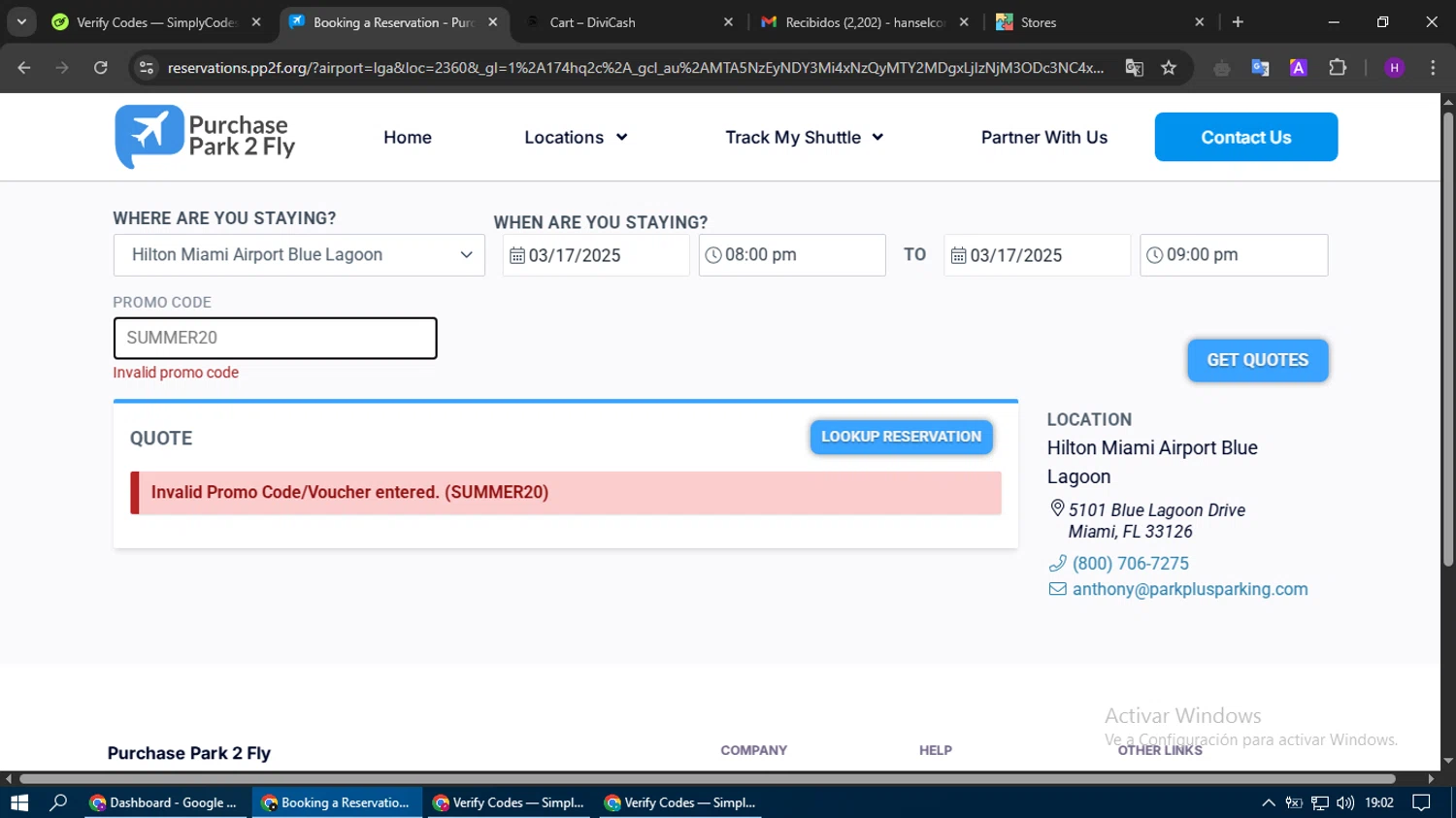1456x818 pixels.
Task: Click the browser back arrow
Action: pos(24,67)
